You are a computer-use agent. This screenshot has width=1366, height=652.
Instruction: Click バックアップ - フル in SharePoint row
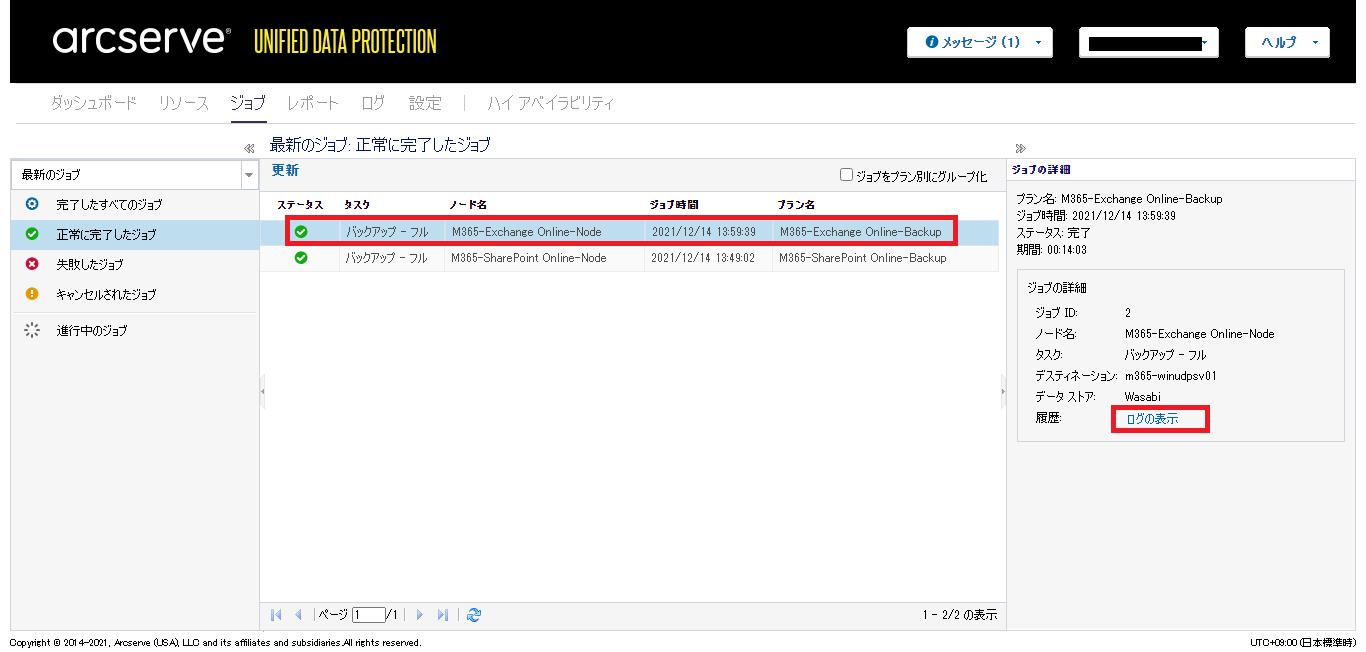pos(387,257)
